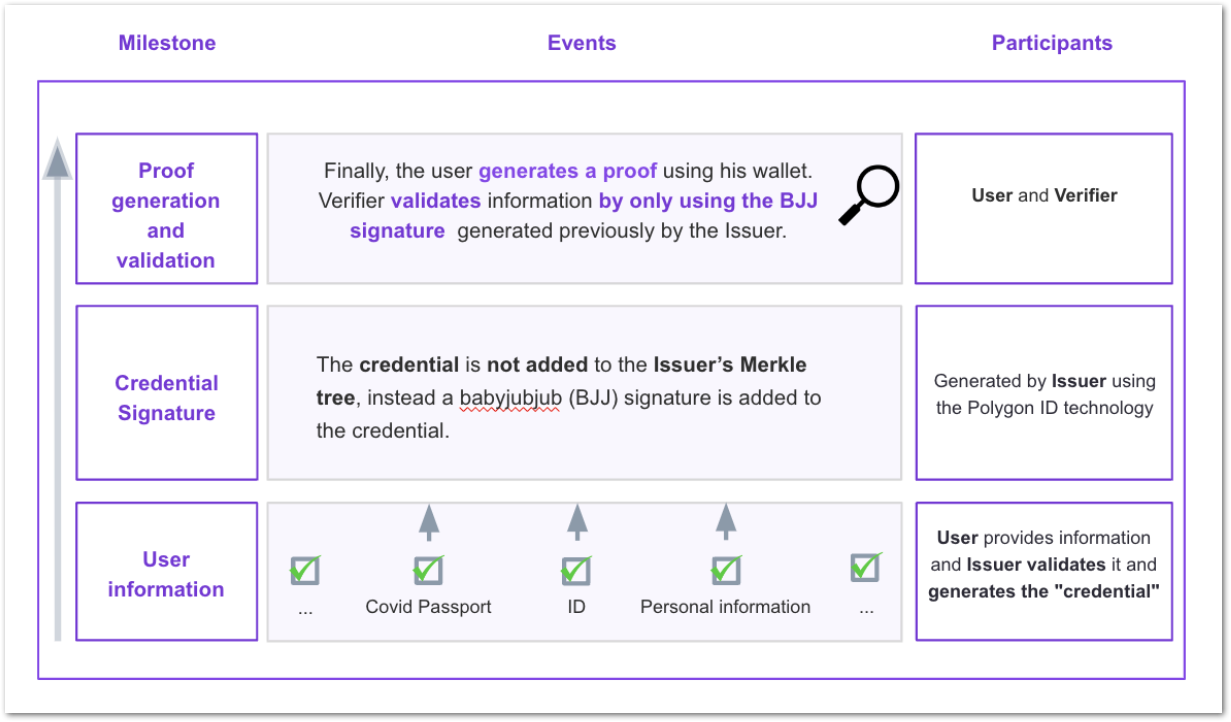This screenshot has height=722, width=1231.
Task: Click the up arrow above Personal information
Action: tap(726, 522)
